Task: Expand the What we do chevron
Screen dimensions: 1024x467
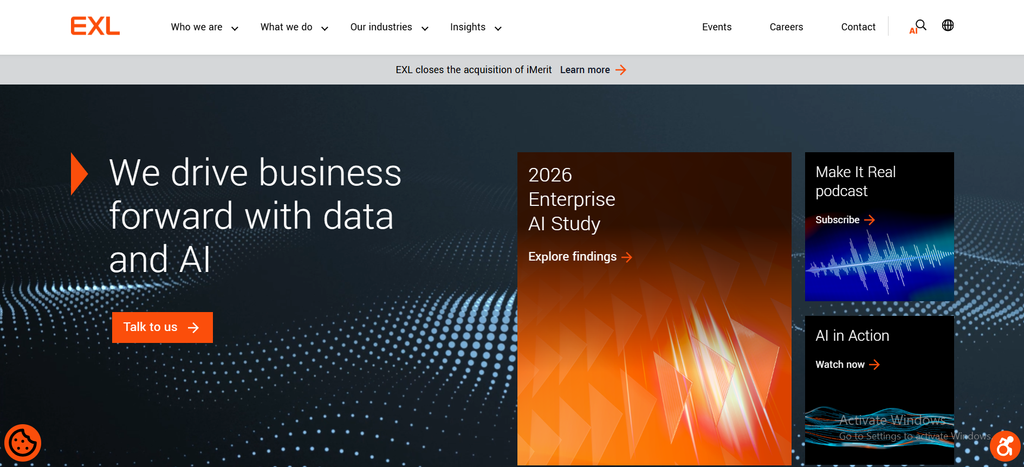Action: coord(325,28)
